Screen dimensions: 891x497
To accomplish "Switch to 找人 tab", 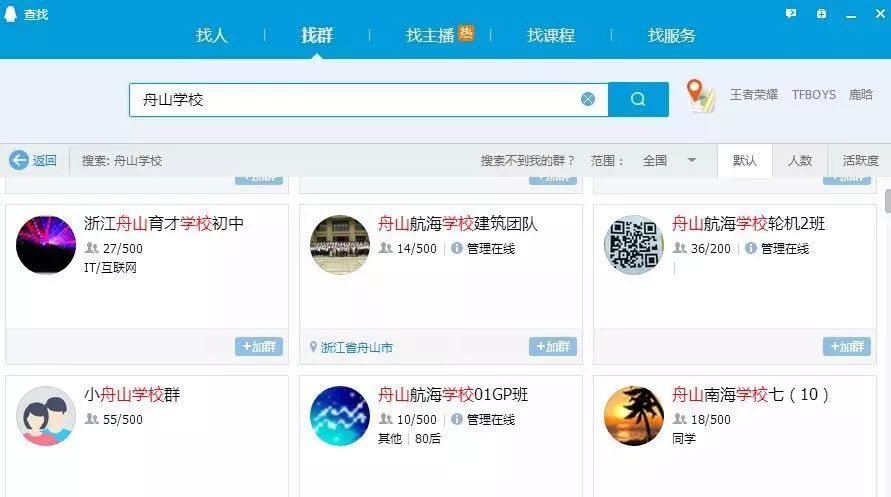I will coord(211,36).
